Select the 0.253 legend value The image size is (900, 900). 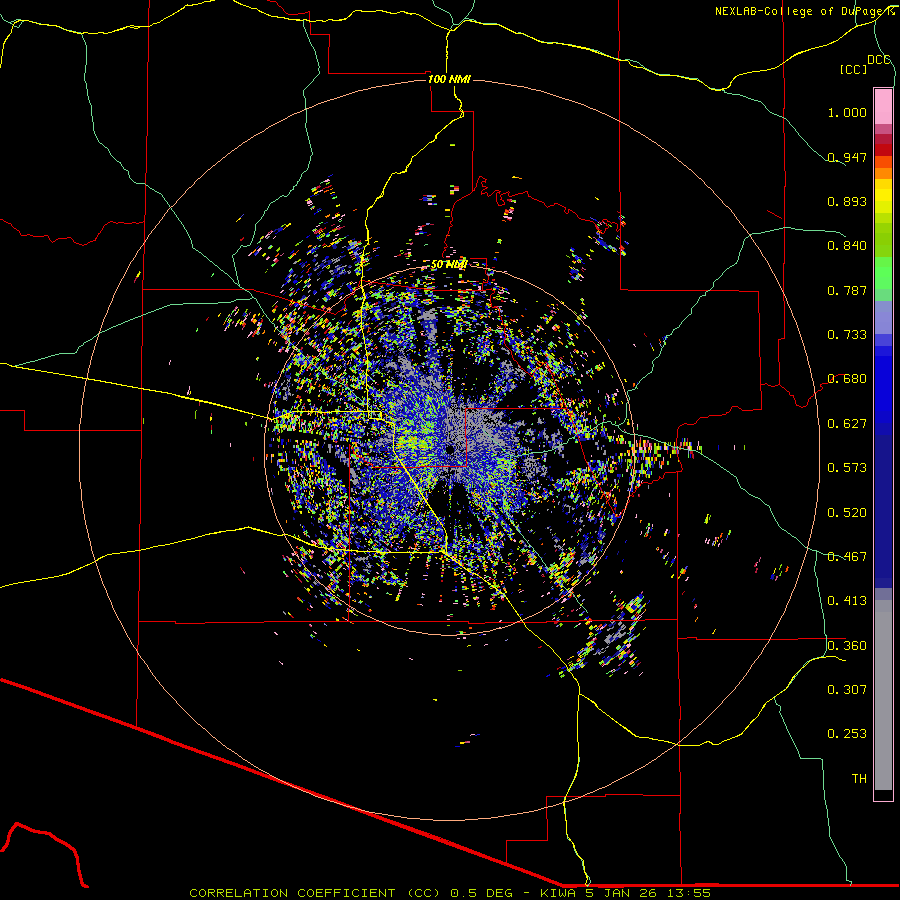pyautogui.click(x=847, y=734)
